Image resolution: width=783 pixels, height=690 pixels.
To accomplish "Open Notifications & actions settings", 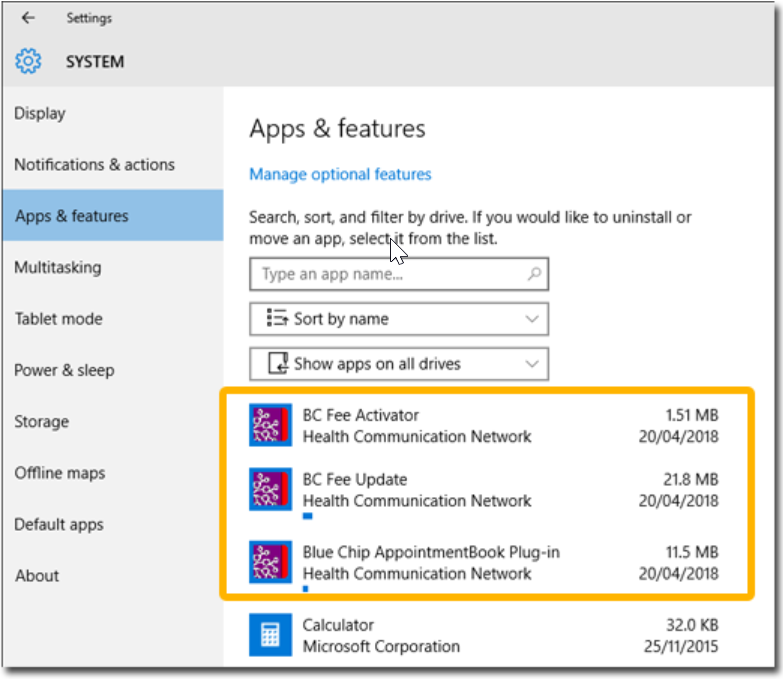I will (113, 164).
